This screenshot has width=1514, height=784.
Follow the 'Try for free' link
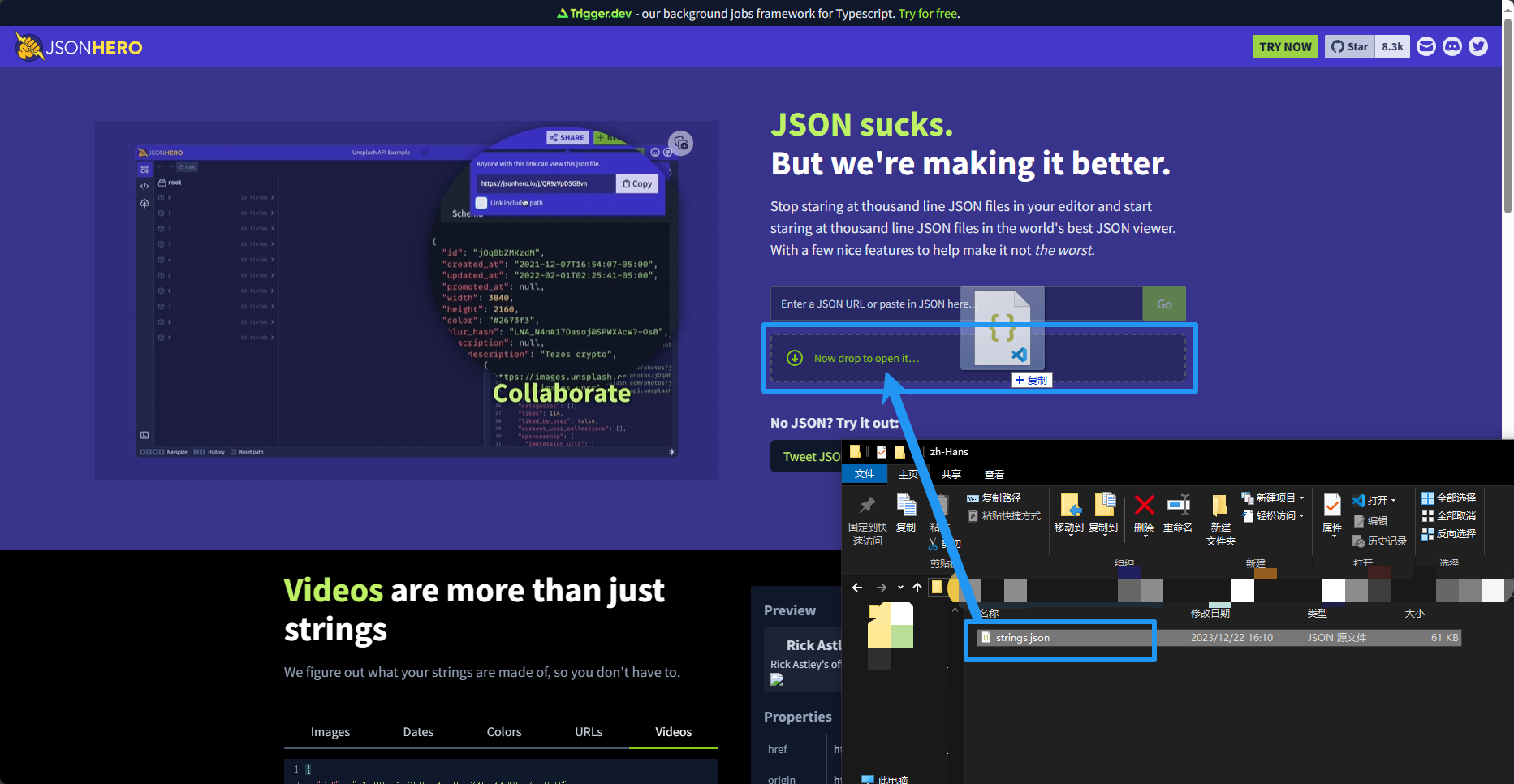[x=928, y=14]
